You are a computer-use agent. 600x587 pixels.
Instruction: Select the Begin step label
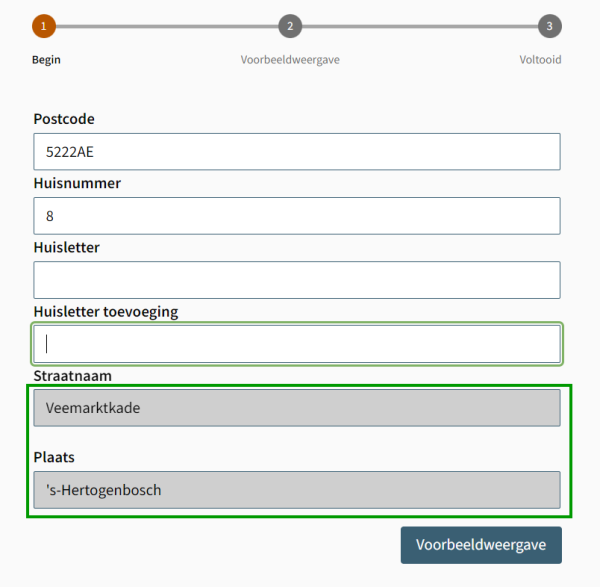[x=46, y=60]
